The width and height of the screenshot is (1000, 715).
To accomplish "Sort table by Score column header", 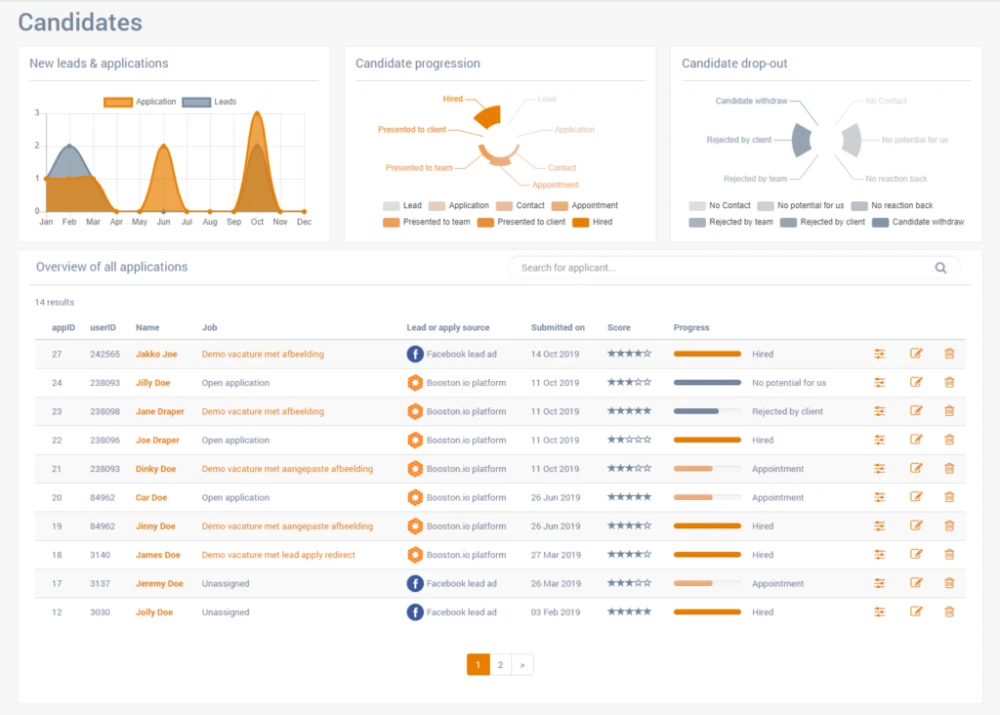I will (619, 327).
